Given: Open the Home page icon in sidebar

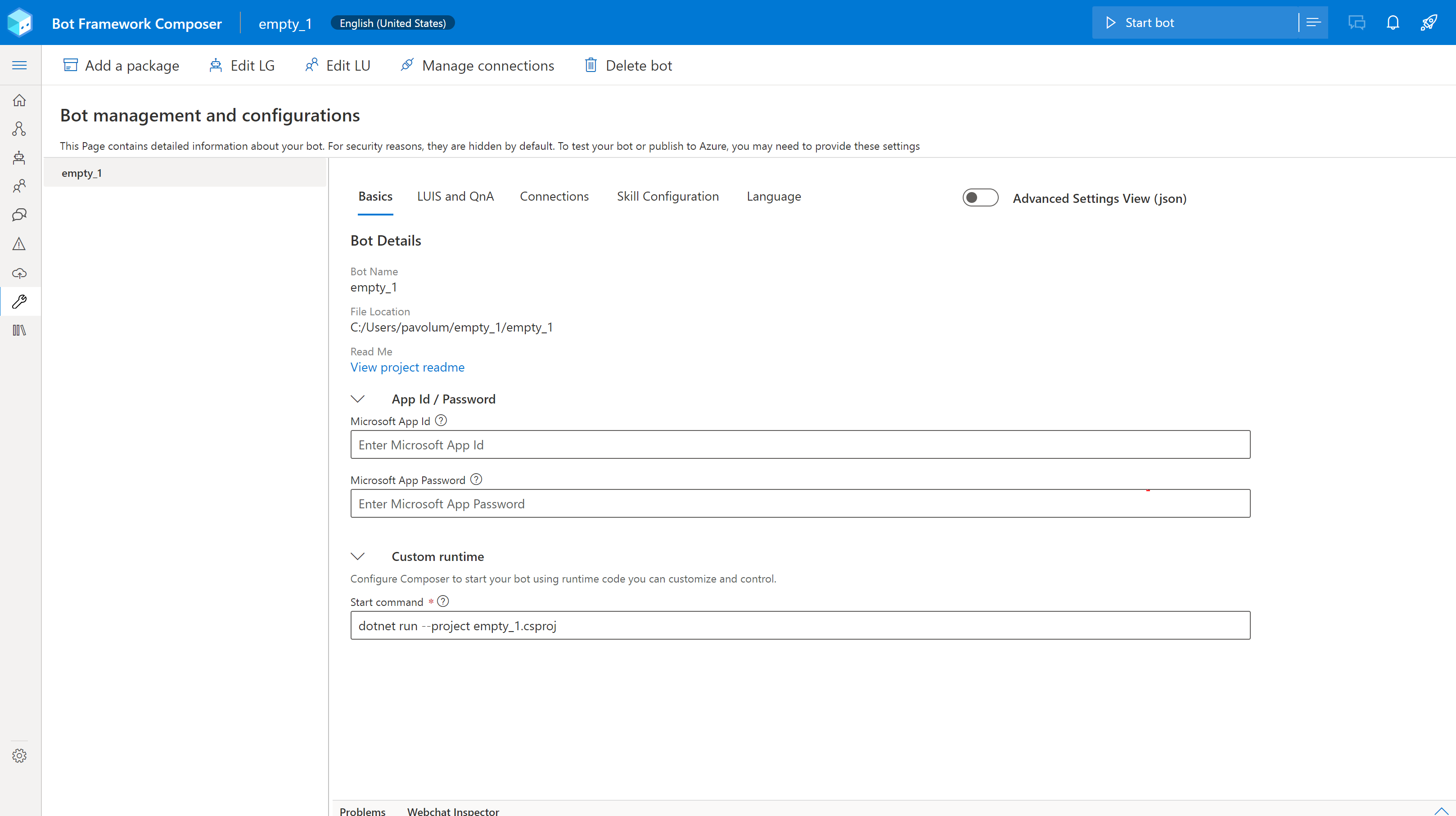Looking at the screenshot, I should pyautogui.click(x=19, y=100).
